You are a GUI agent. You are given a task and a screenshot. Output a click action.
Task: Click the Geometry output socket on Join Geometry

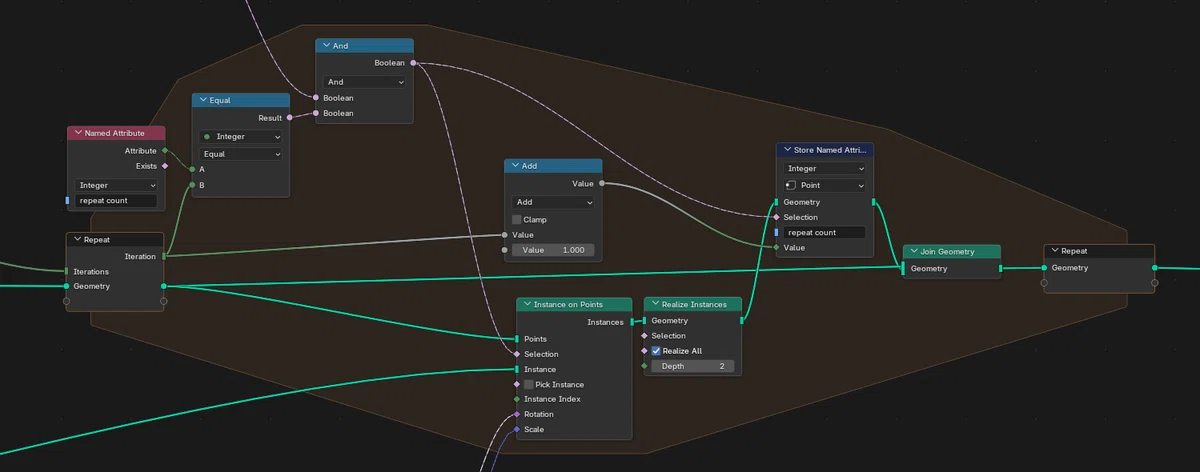tap(1000, 268)
